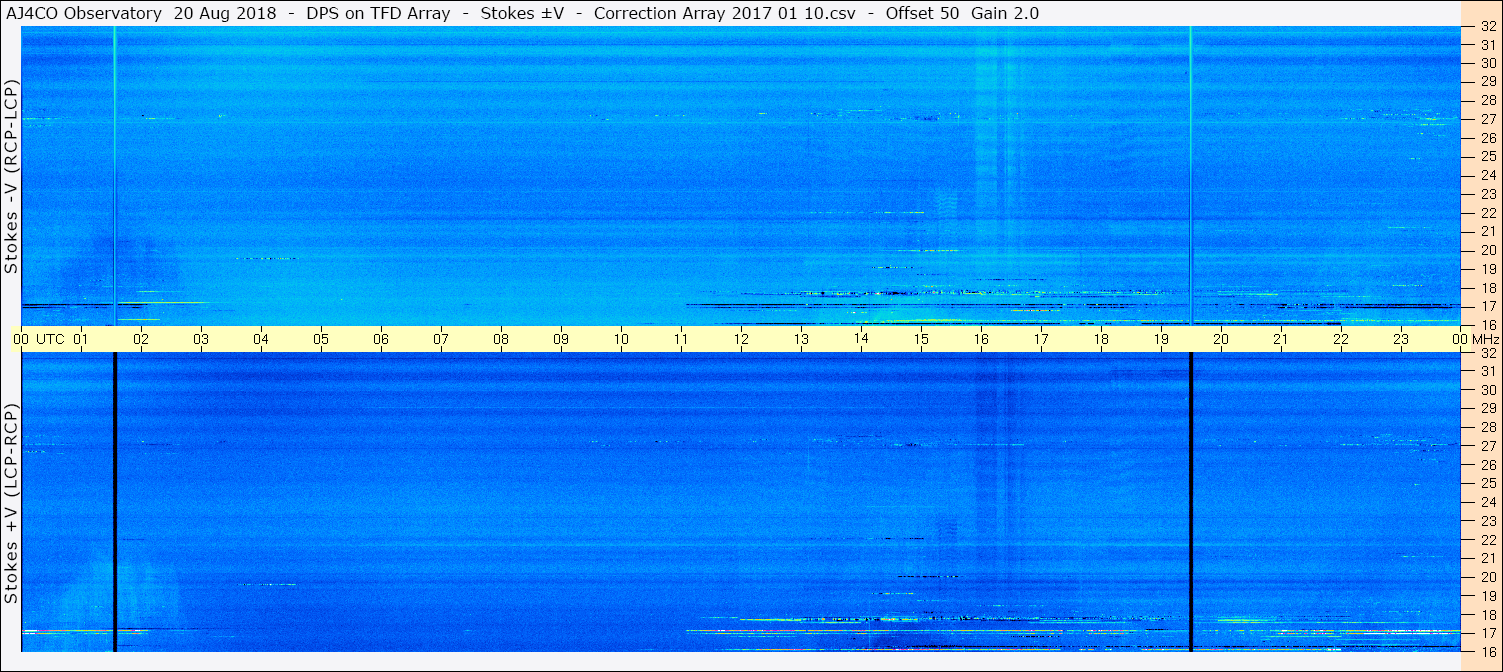Screen dimensions: 1503x672
Task: Select the 16 hour mark on time axis
Action: pyautogui.click(x=981, y=339)
